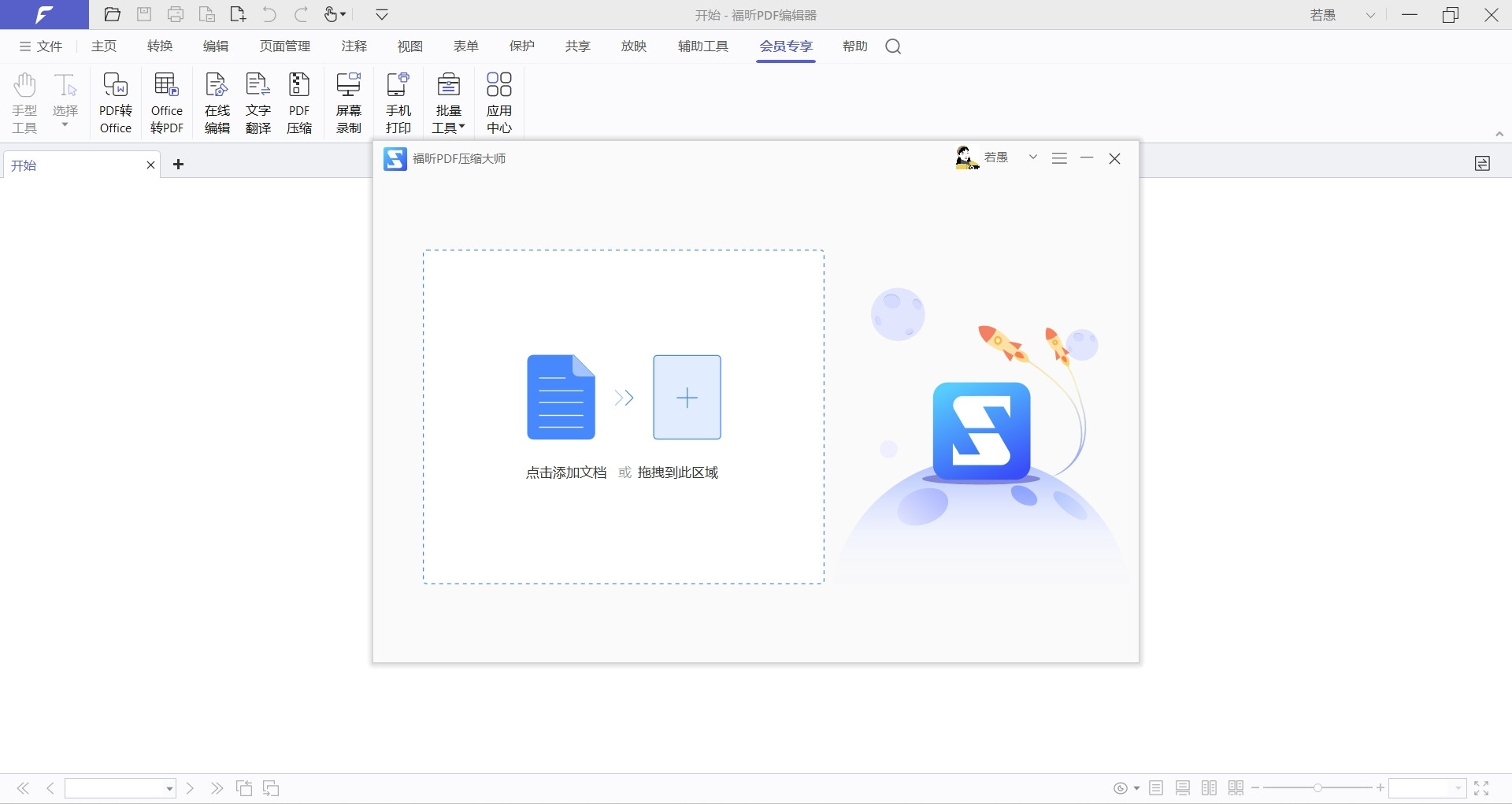Start 屏幕录制 screen recording

(x=348, y=102)
